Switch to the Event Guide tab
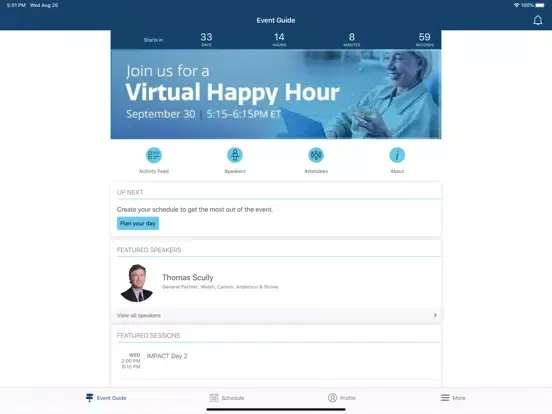The height and width of the screenshot is (414, 552). tap(106, 398)
